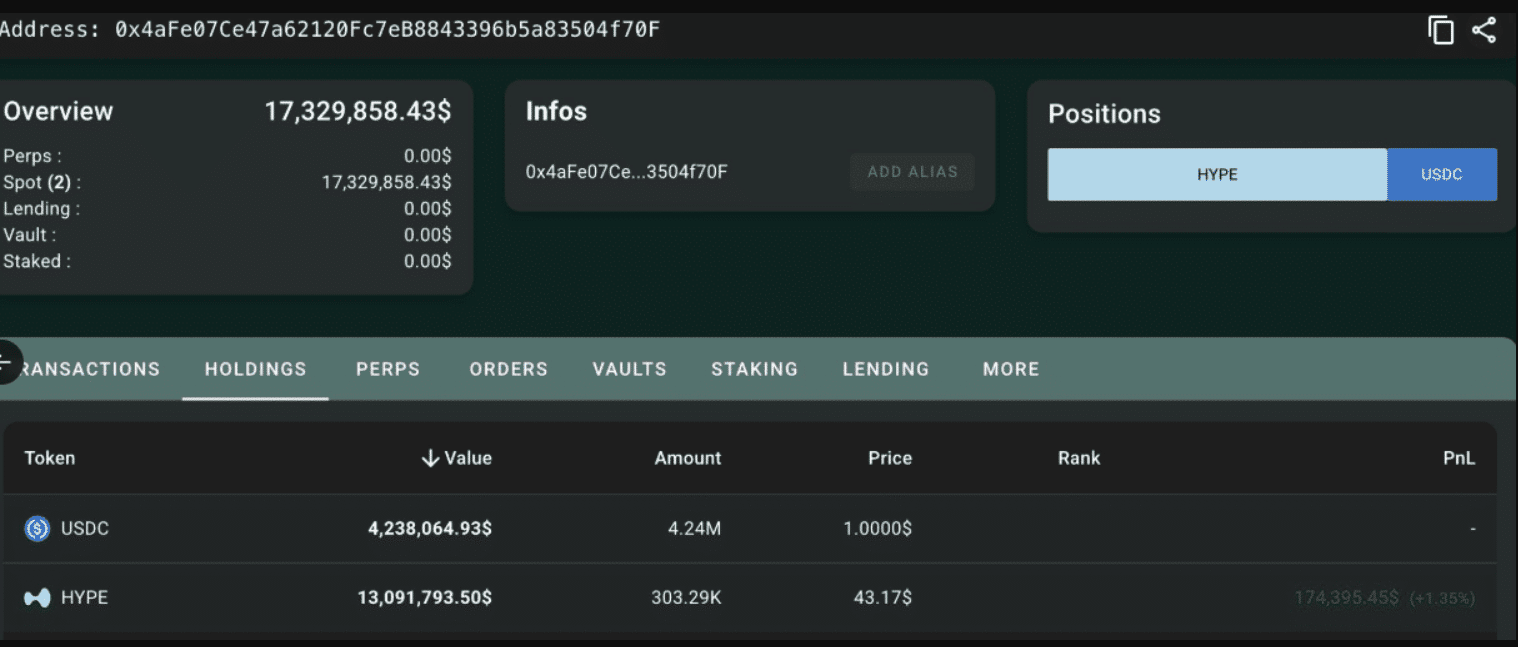
Task: Open the More tab menu
Action: pos(1011,369)
